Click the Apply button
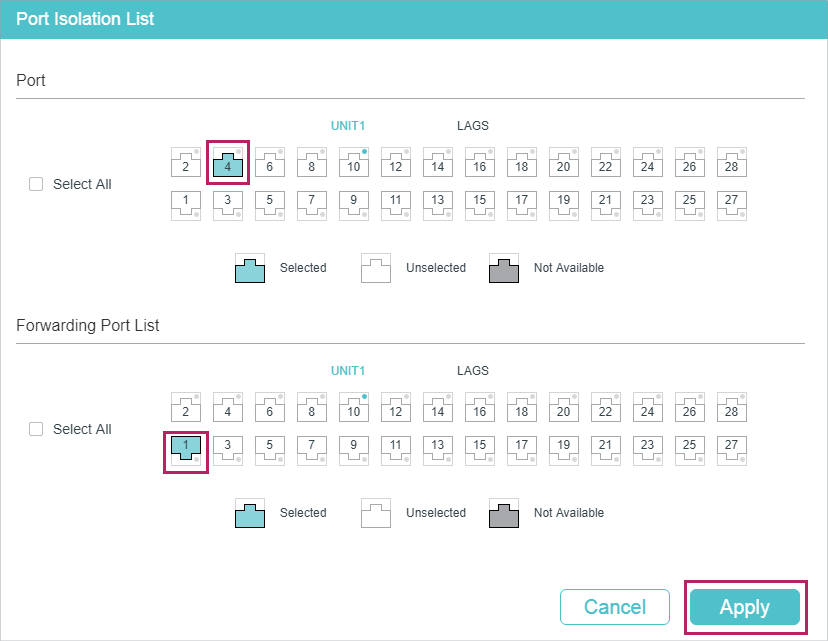 (x=745, y=607)
